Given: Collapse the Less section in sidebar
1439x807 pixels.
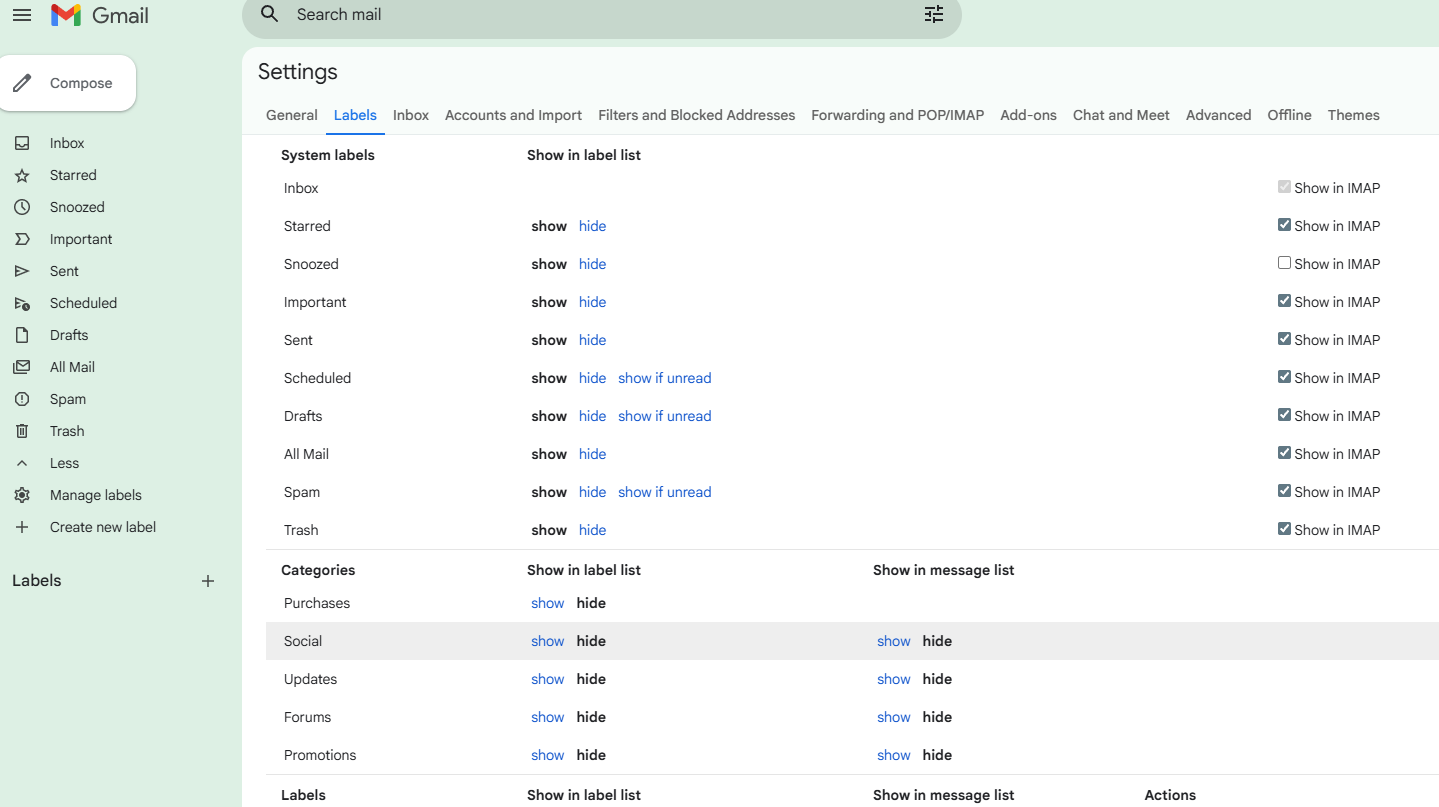Looking at the screenshot, I should (x=22, y=463).
